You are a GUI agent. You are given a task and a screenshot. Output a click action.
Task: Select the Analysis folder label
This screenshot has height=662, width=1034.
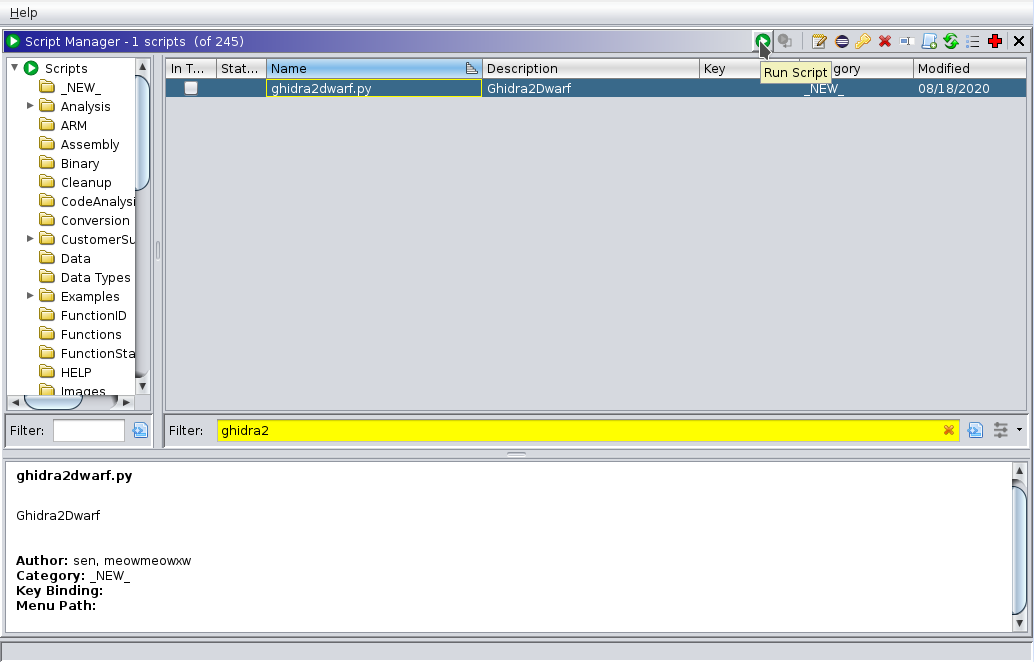(86, 107)
